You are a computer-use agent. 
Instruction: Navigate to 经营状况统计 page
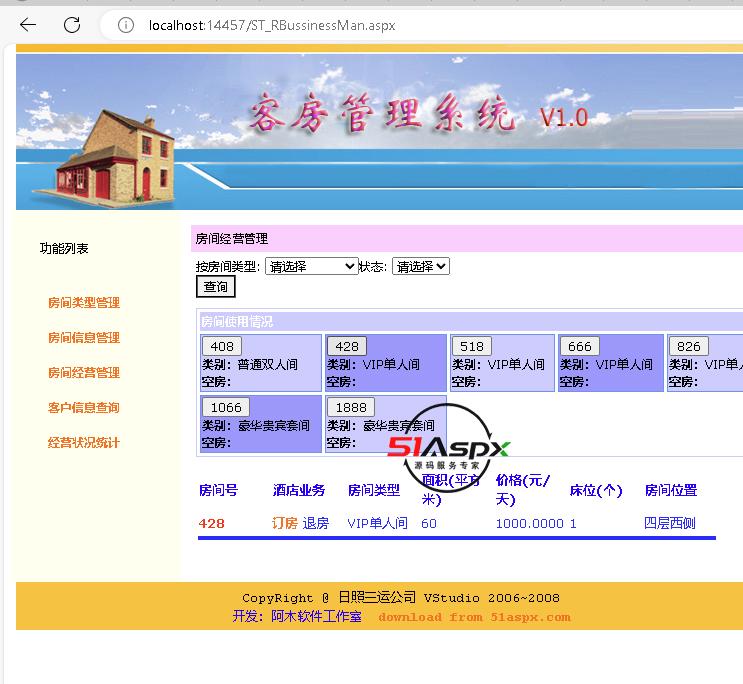coord(83,443)
